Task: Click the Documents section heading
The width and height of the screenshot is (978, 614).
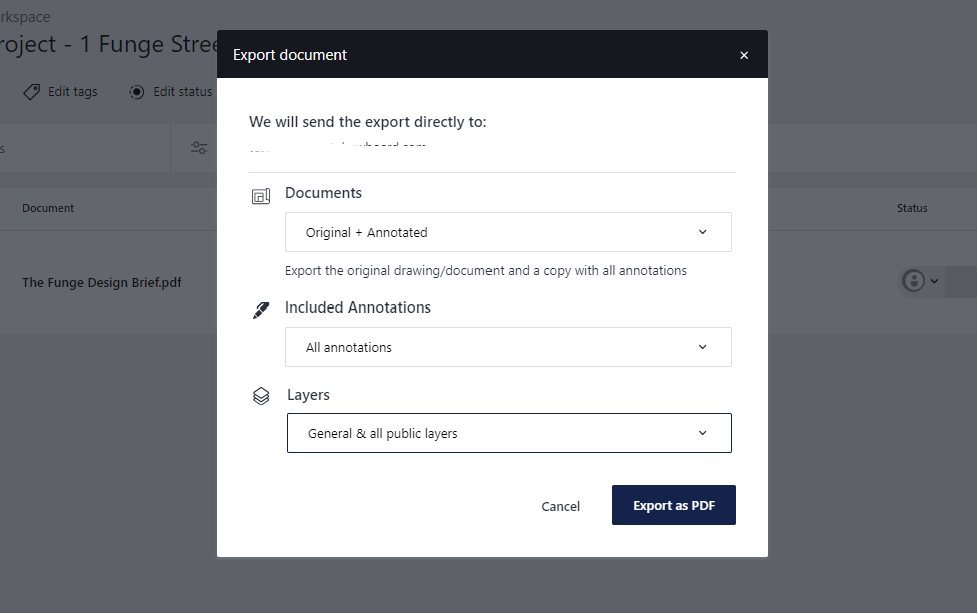Action: [x=323, y=193]
